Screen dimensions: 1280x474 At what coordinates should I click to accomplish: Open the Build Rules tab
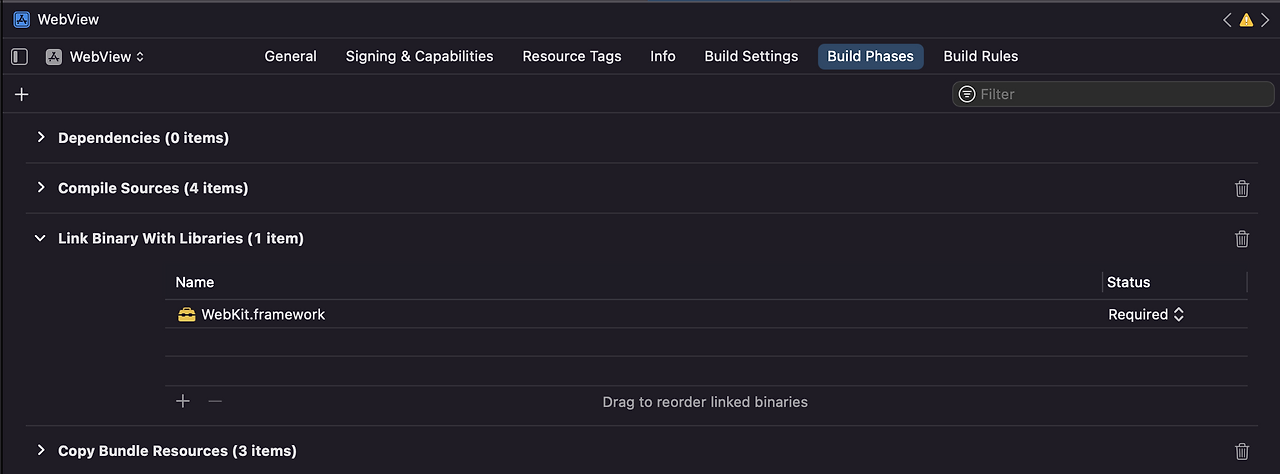pos(981,57)
